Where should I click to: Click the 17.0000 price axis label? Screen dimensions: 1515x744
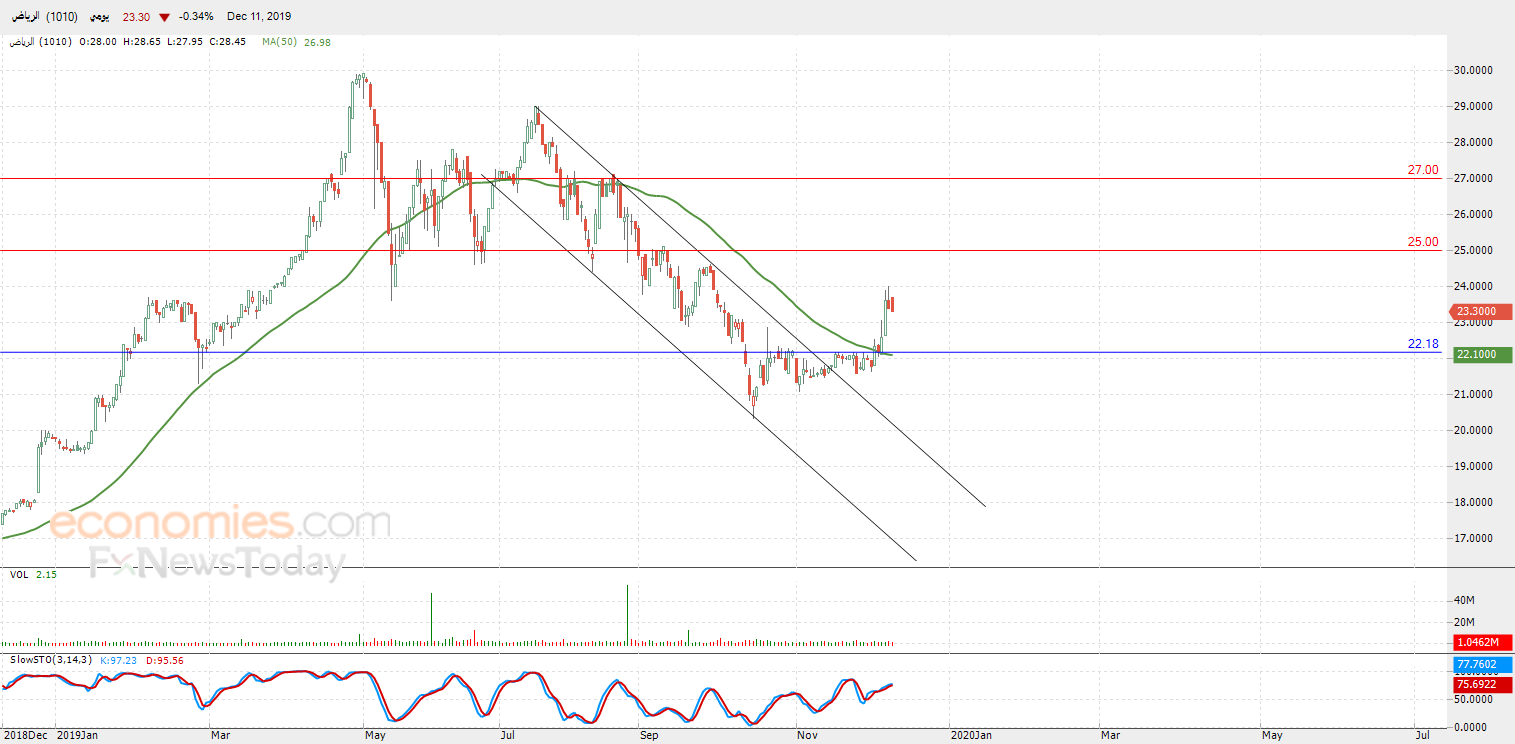coord(1473,538)
